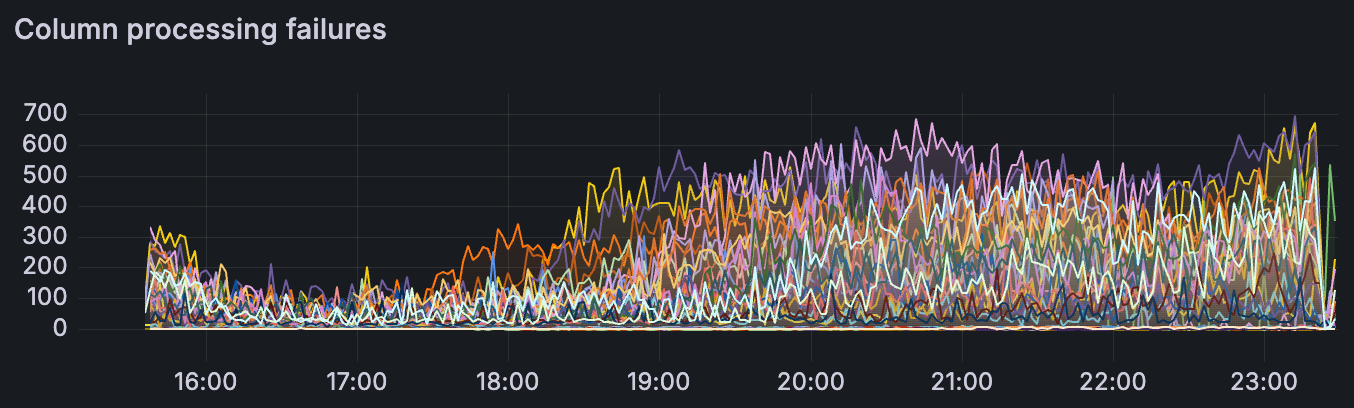Click the 19:00 time axis label
The image size is (1354, 408).
659,381
